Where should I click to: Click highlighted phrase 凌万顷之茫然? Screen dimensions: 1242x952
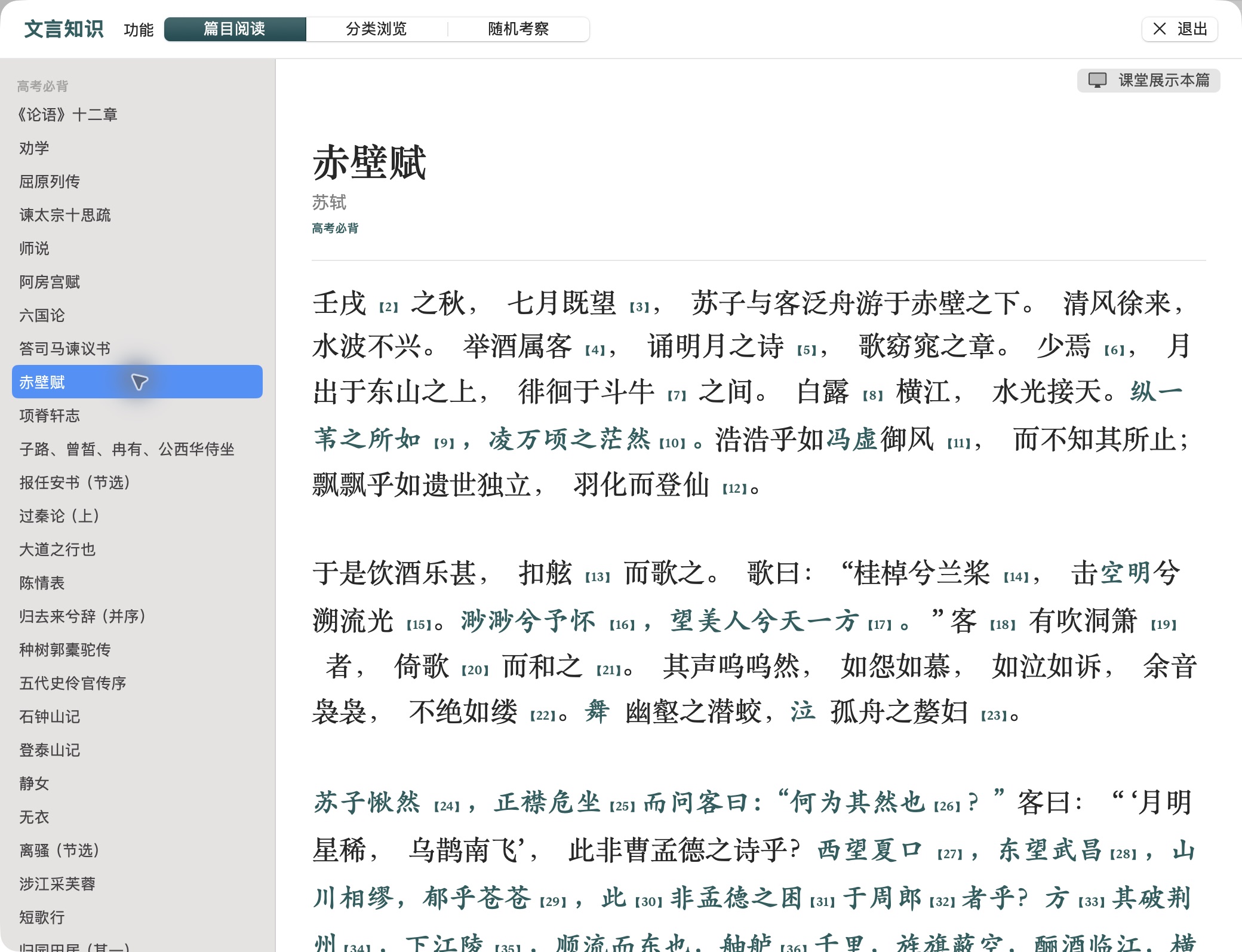(570, 439)
